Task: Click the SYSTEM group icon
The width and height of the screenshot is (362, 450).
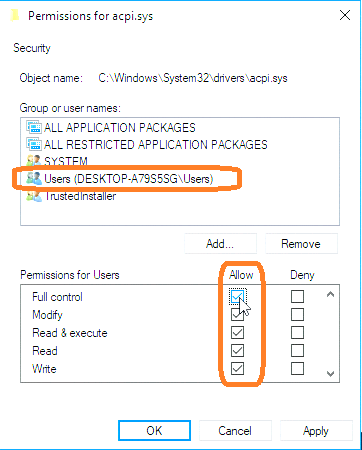Action: coord(34,161)
